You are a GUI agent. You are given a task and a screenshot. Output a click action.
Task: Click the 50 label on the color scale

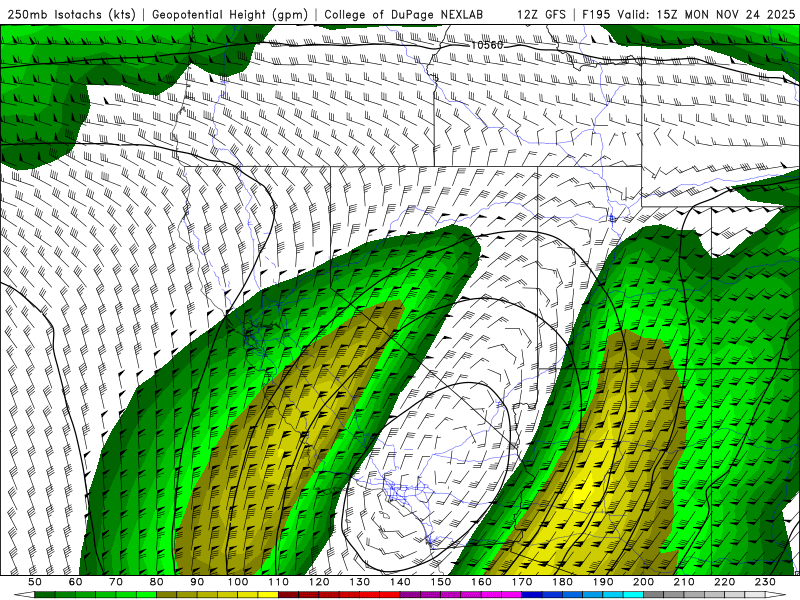[x=35, y=582]
